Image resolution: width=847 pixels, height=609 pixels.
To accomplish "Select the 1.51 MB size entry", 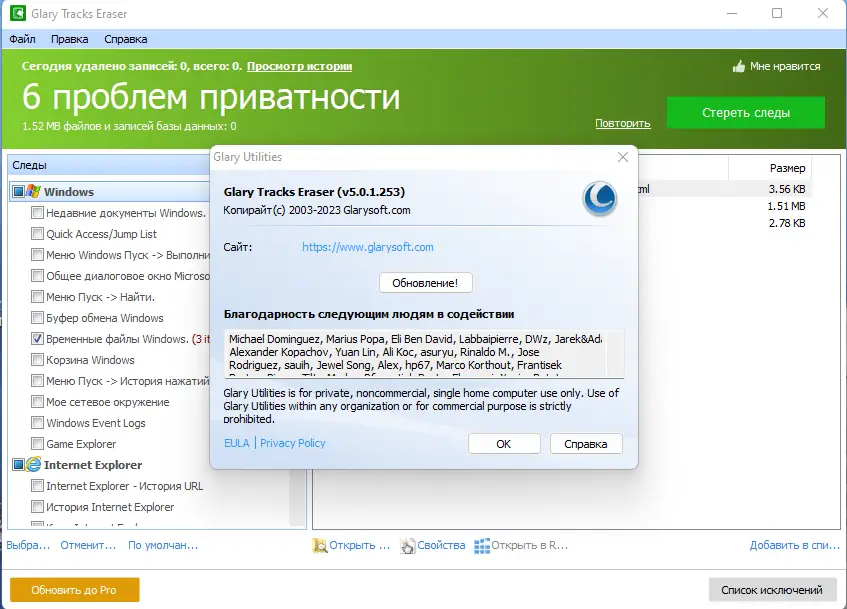I will click(x=786, y=206).
